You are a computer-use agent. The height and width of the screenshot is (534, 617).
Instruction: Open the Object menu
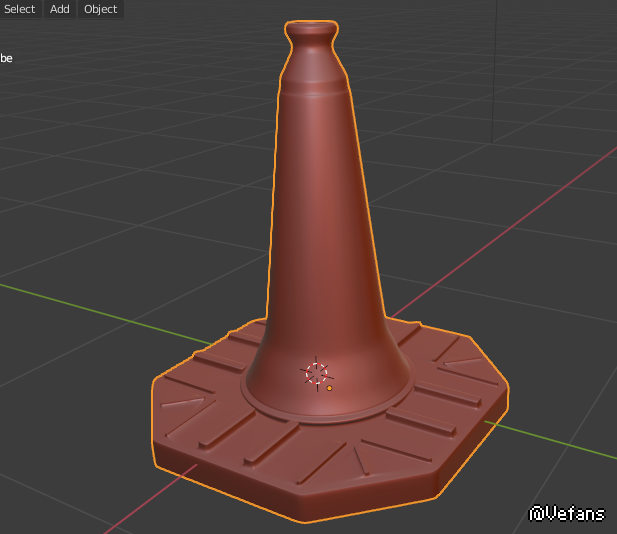(101, 9)
